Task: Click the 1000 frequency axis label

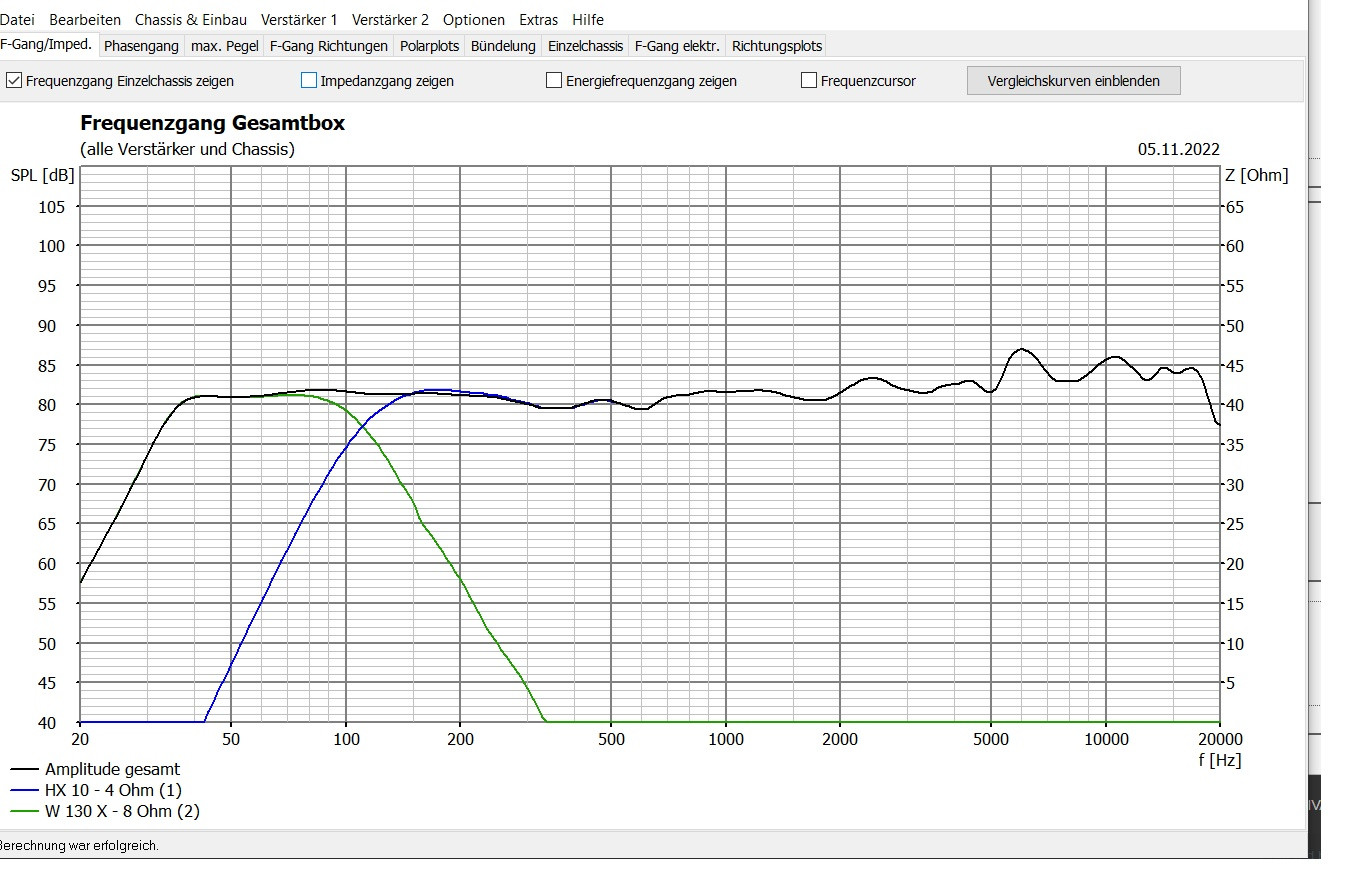Action: pos(726,740)
